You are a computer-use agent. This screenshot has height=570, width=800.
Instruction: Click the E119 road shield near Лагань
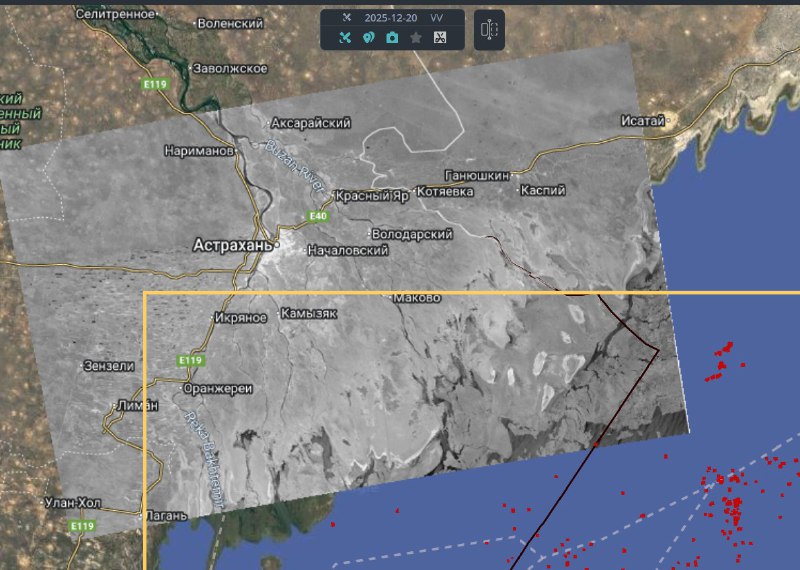pos(82,526)
